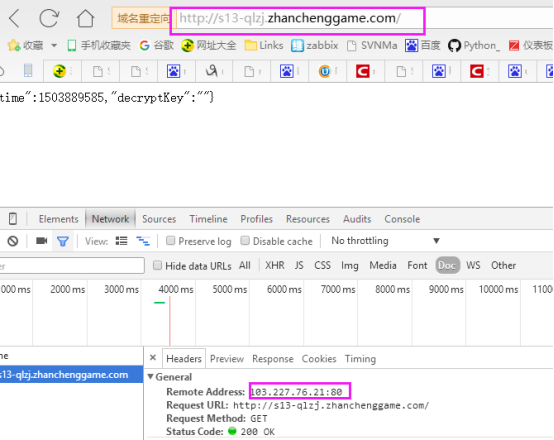The image size is (554, 440).
Task: Open the 收藏 favorites star bookmark
Action: (x=25, y=45)
